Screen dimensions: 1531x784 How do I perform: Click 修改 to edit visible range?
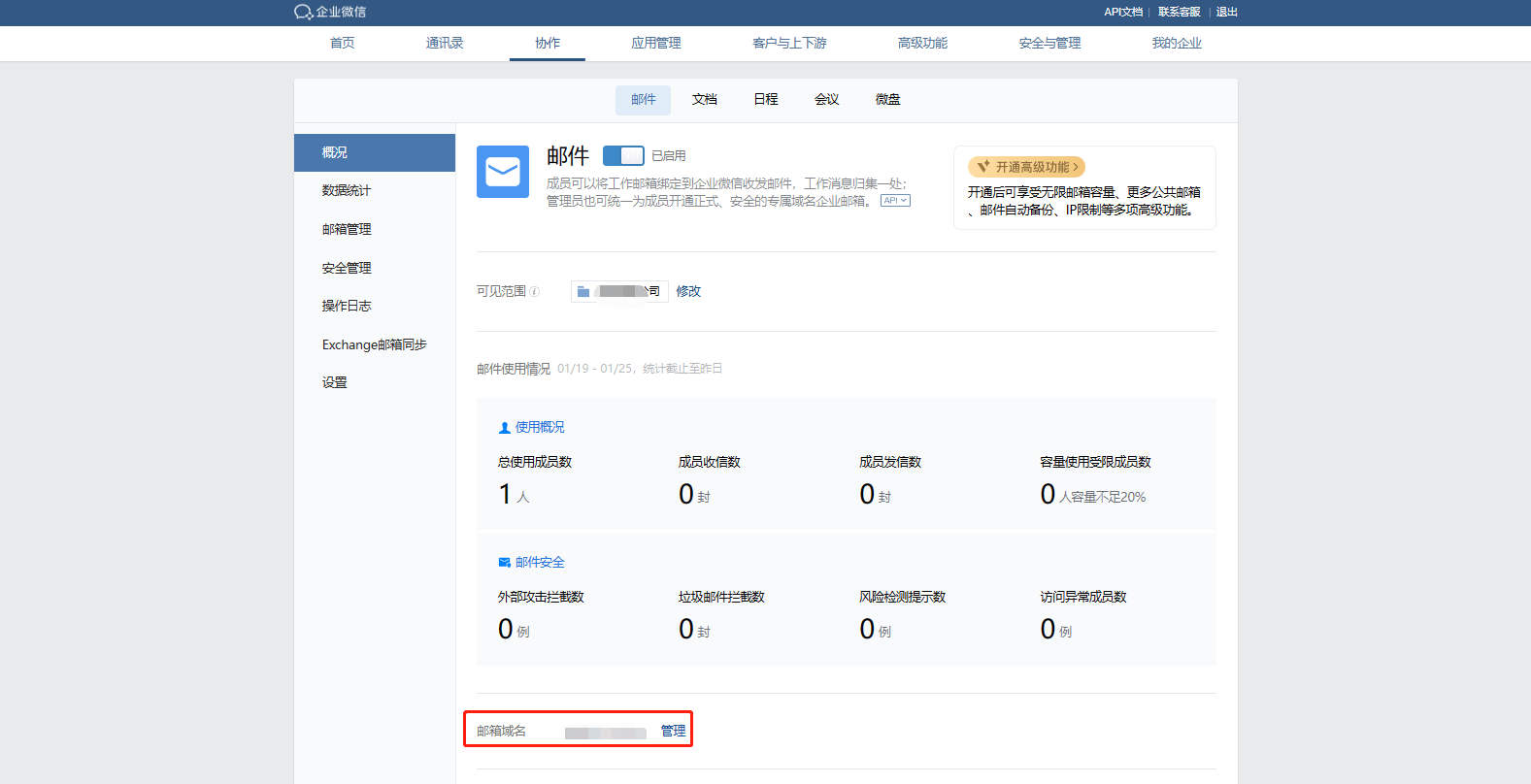[x=688, y=291]
